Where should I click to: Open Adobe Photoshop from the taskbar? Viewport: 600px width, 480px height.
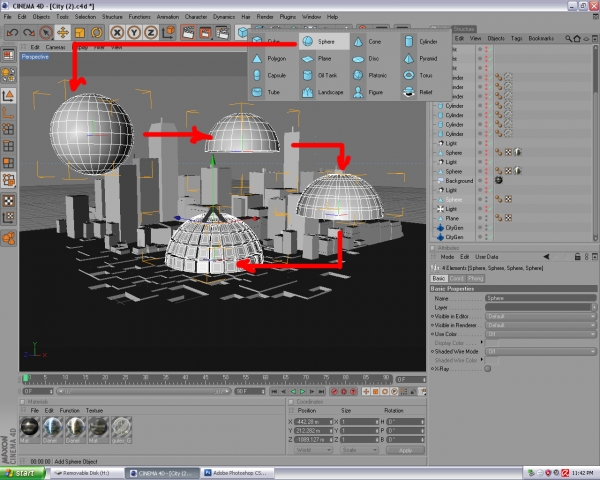(x=238, y=473)
